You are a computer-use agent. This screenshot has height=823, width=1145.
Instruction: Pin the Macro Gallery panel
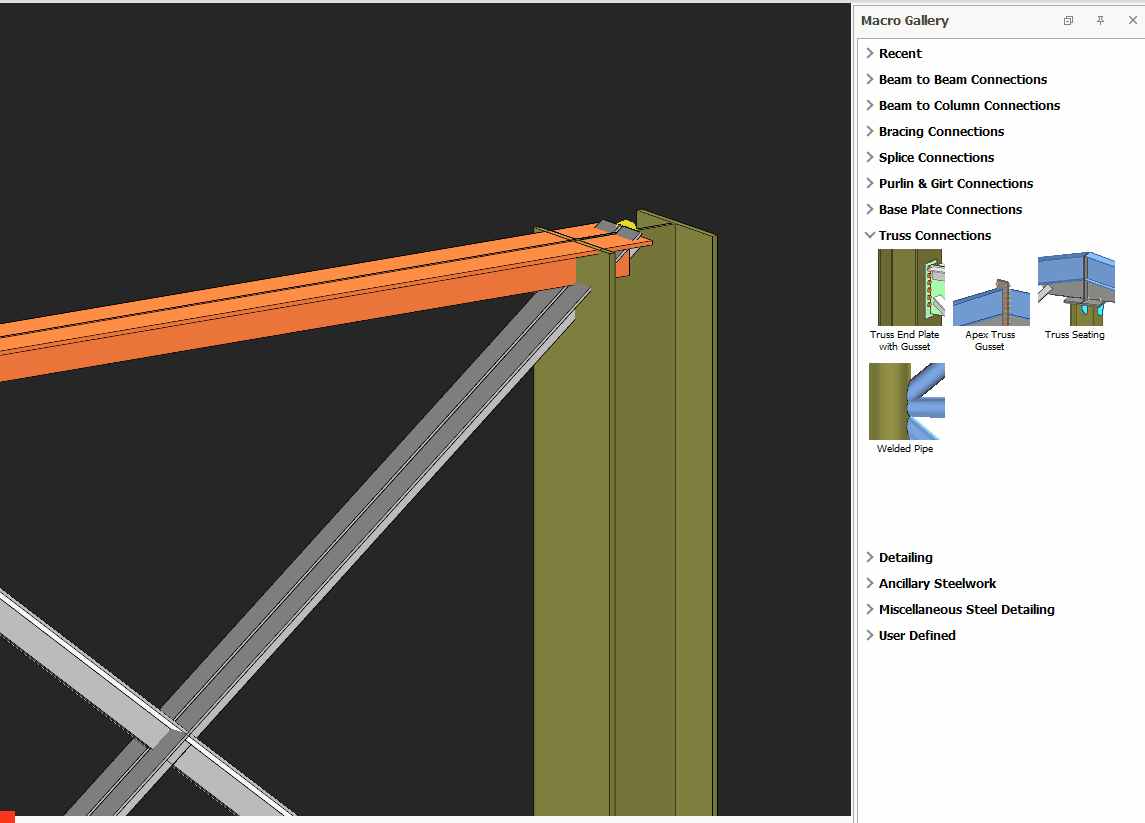(1100, 21)
